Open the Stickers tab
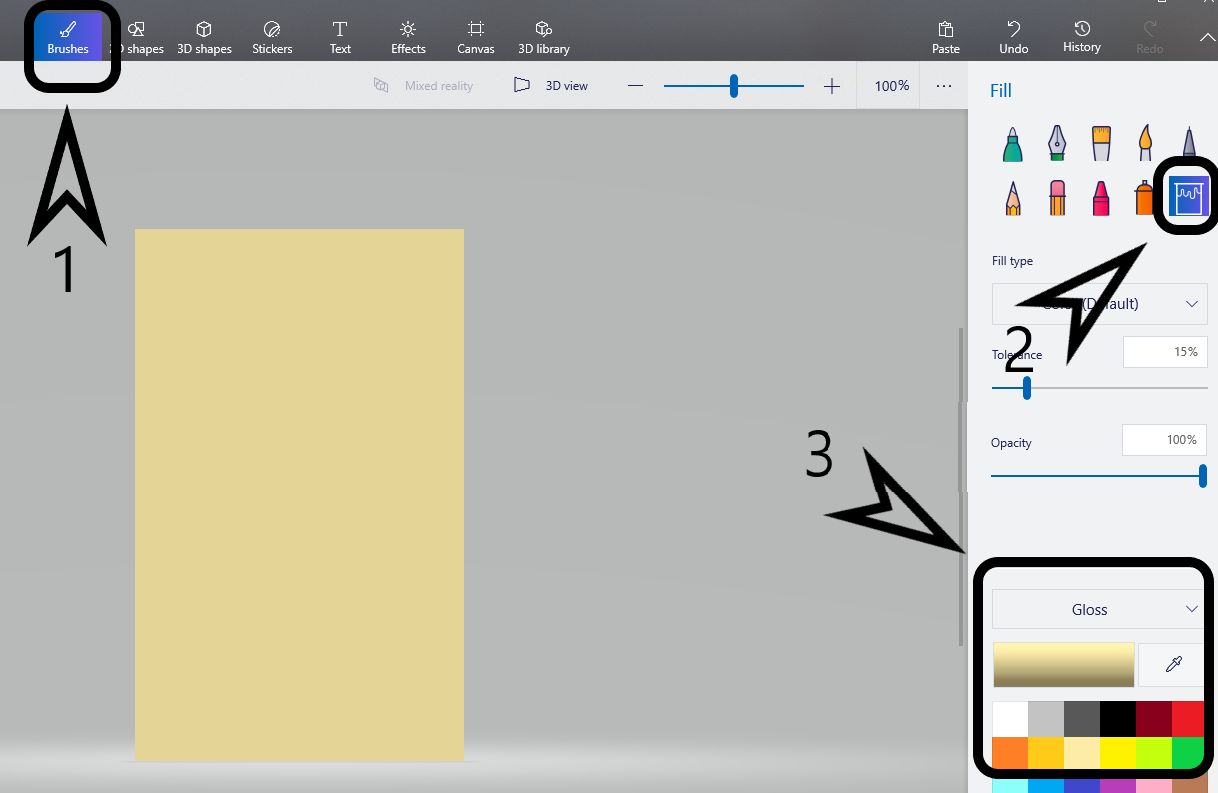1218x793 pixels. pyautogui.click(x=272, y=37)
